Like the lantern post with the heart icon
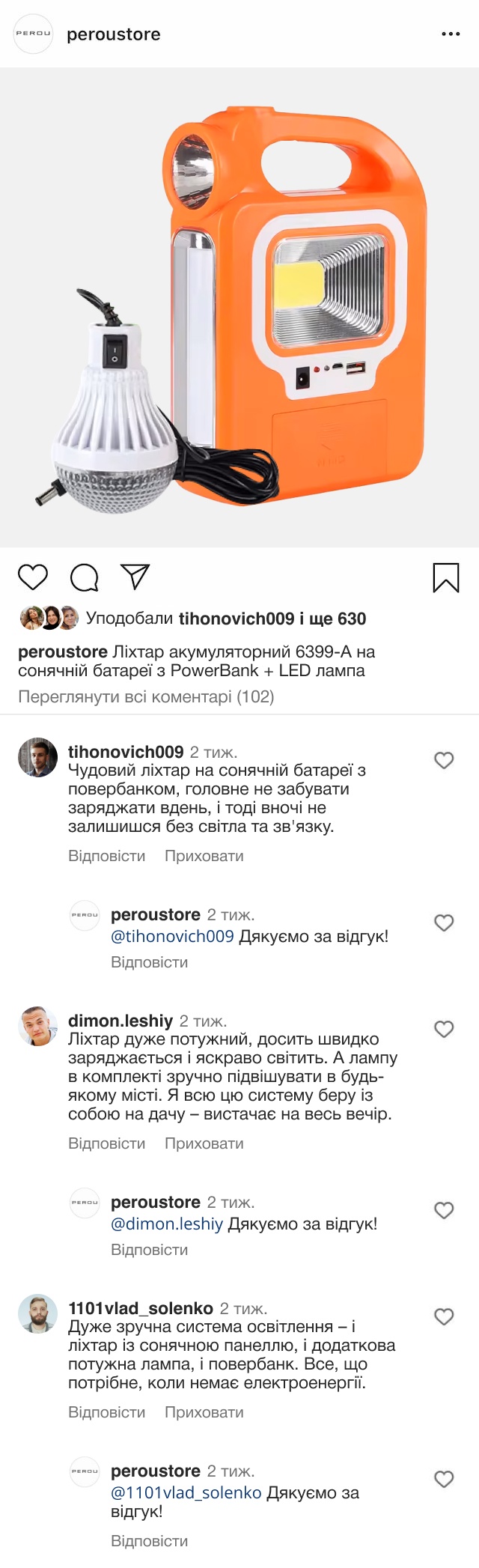Image resolution: width=479 pixels, height=1568 pixels. coord(33,577)
